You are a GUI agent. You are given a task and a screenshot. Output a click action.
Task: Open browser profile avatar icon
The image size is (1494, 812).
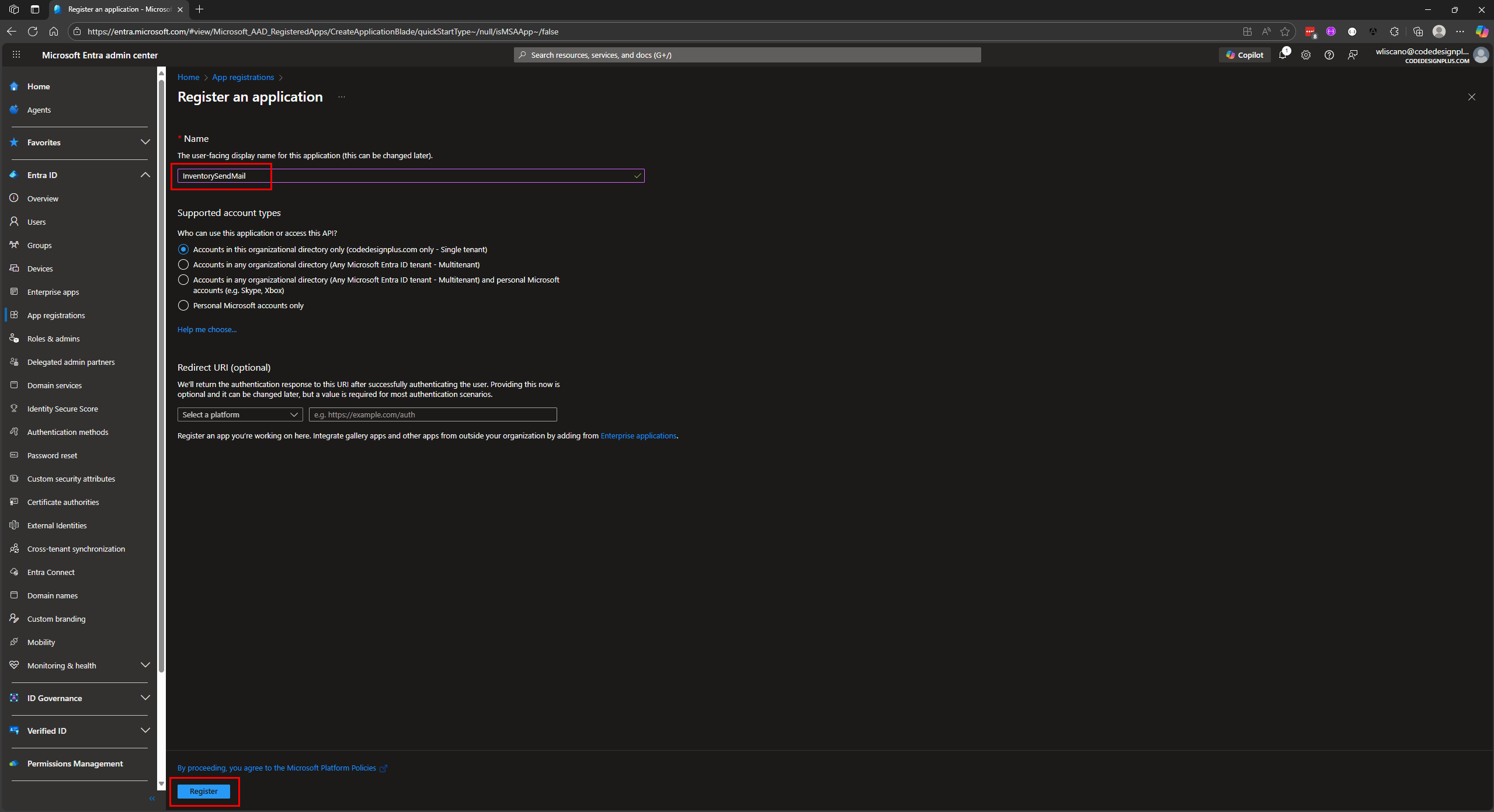1439,32
